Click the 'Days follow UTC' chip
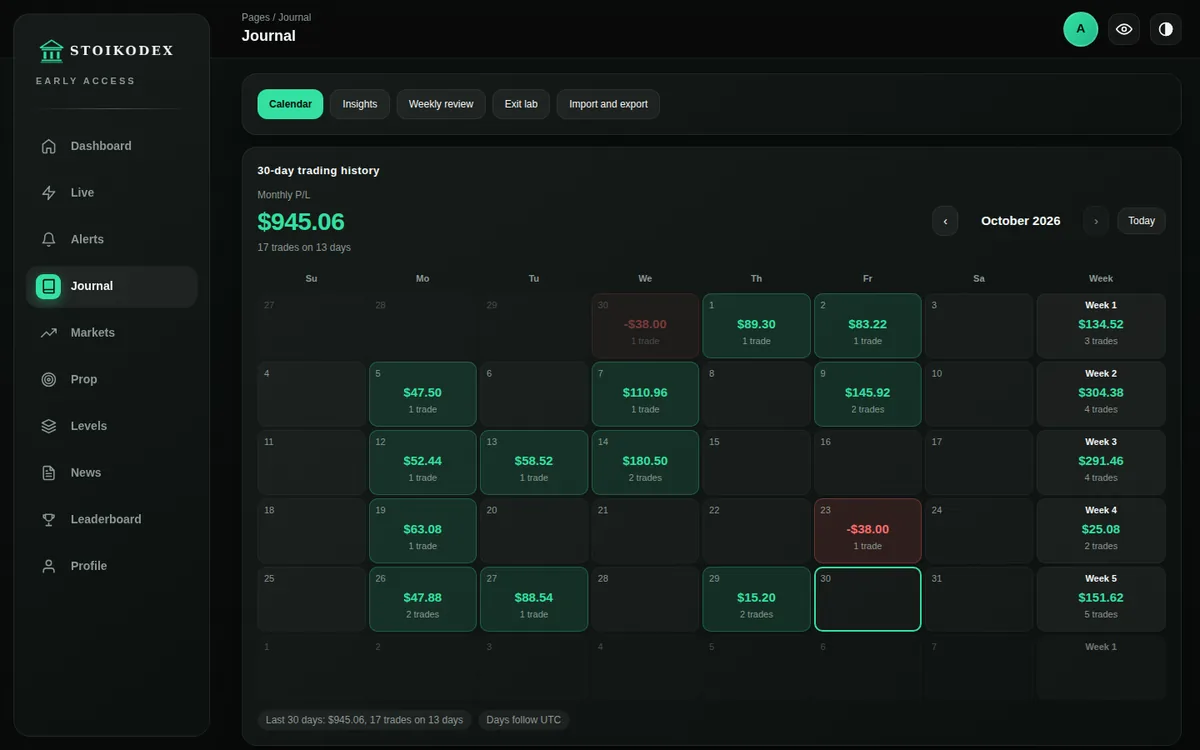The width and height of the screenshot is (1200, 750). tap(524, 720)
